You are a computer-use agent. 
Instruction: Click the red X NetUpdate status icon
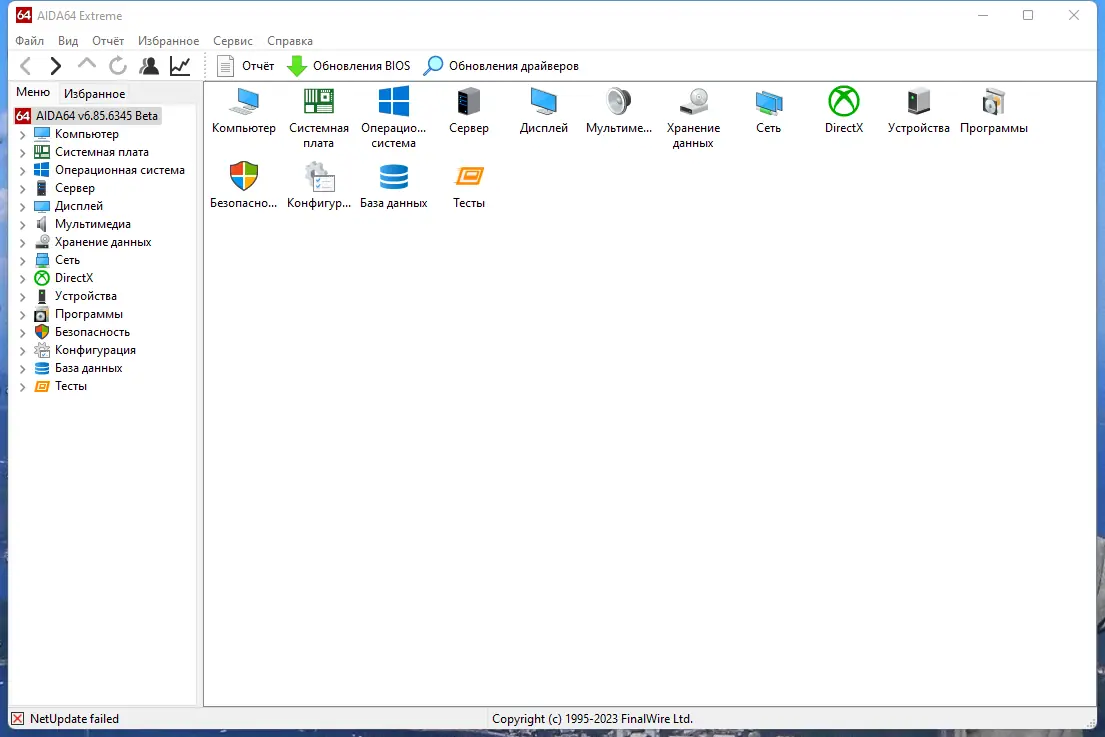[18, 719]
